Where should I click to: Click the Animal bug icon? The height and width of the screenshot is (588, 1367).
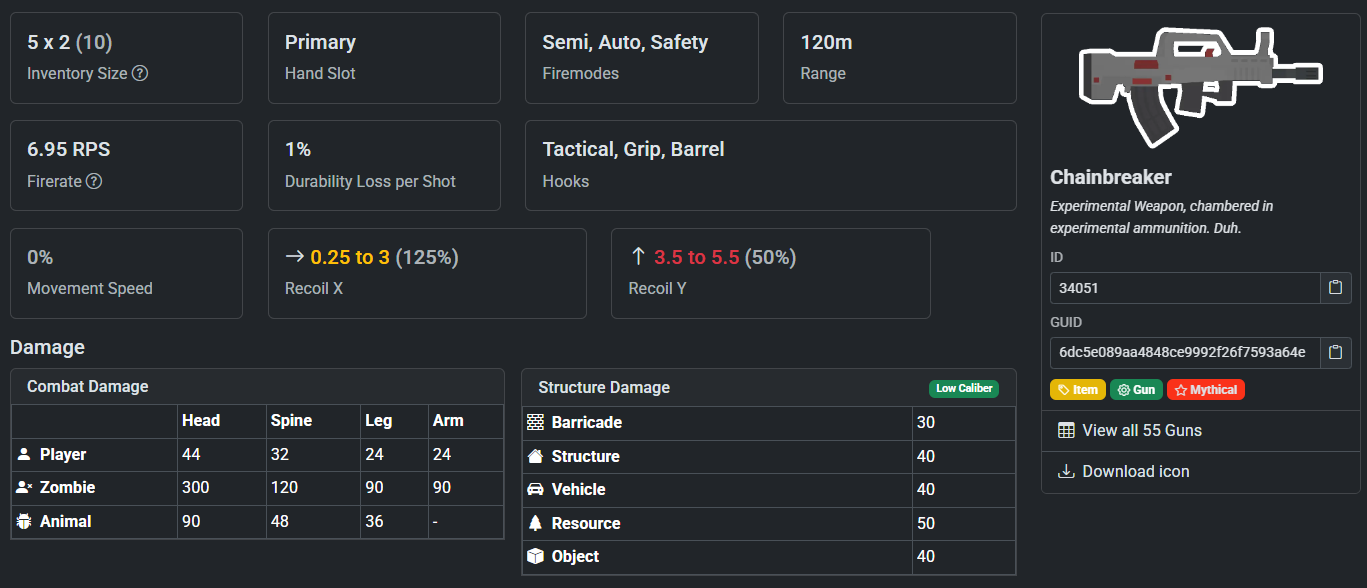click(x=25, y=521)
